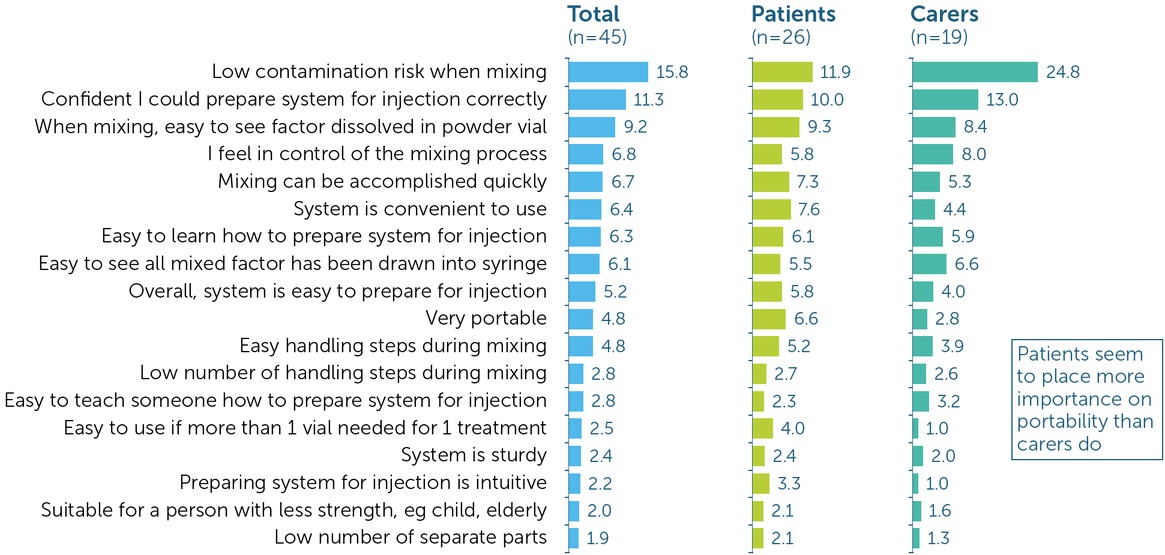
Task: Select 'Preparing system for injection is intuitive' label
Action: click(363, 484)
